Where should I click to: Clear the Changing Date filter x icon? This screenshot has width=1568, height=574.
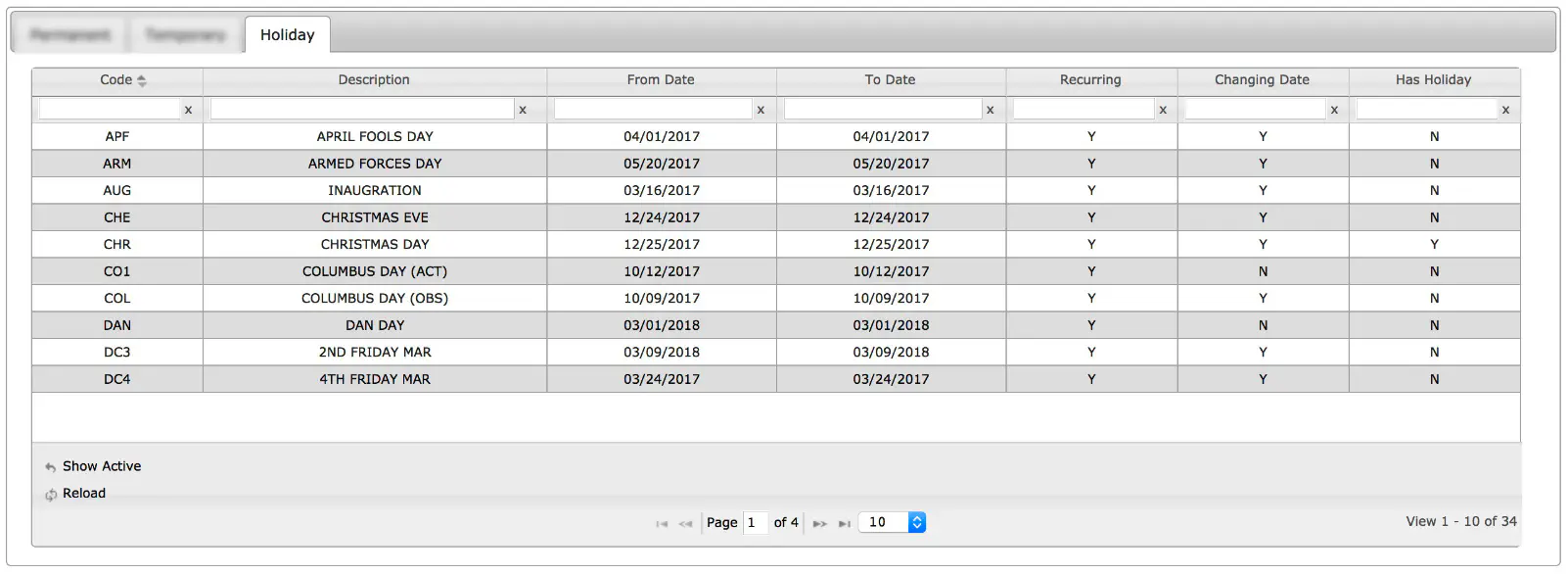[x=1334, y=110]
